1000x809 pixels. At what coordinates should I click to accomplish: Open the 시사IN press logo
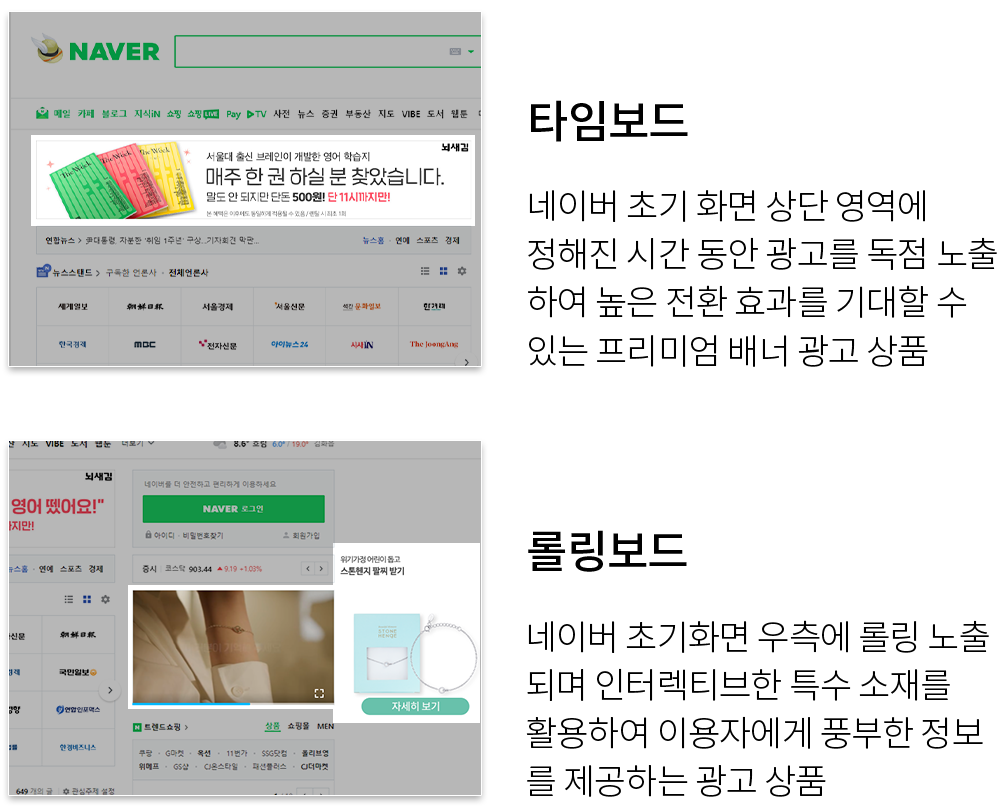tap(362, 344)
